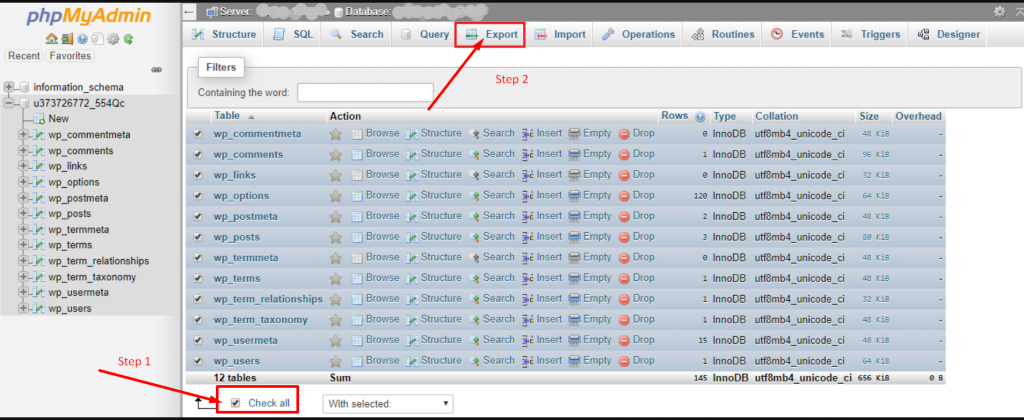Star wp_commentmeta as a favorite table
Image resolution: width=1024 pixels, height=420 pixels.
(336, 134)
